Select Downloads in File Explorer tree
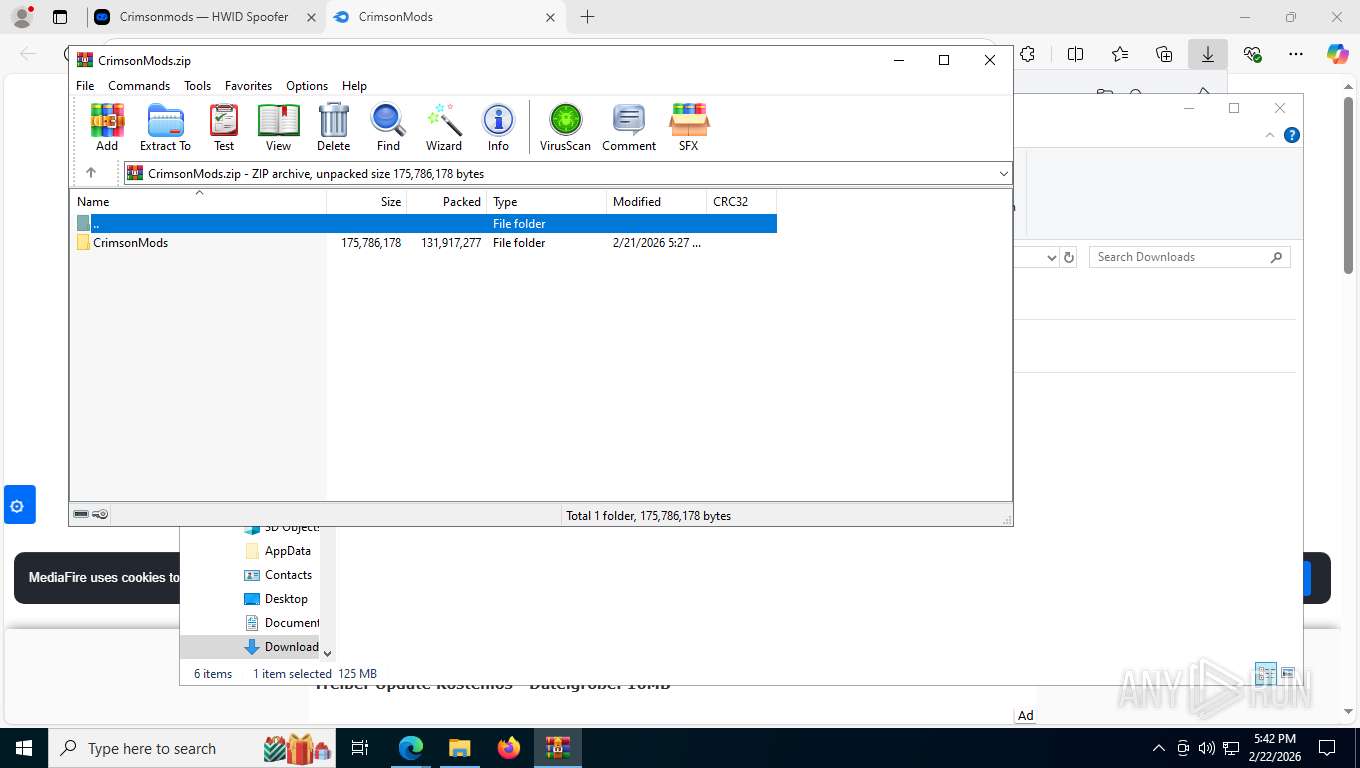The height and width of the screenshot is (768, 1360). 281,647
